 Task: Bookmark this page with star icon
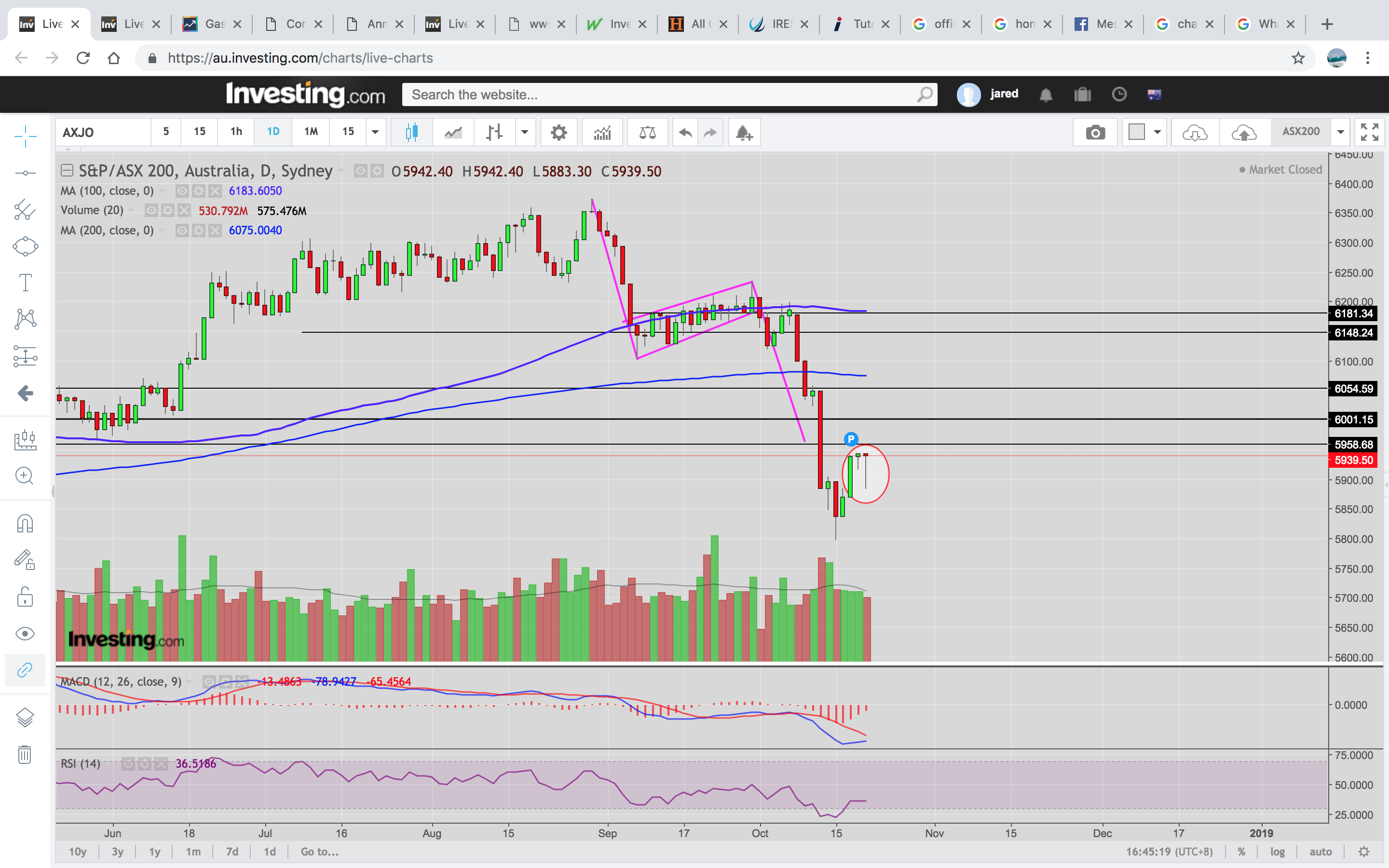[1298, 58]
